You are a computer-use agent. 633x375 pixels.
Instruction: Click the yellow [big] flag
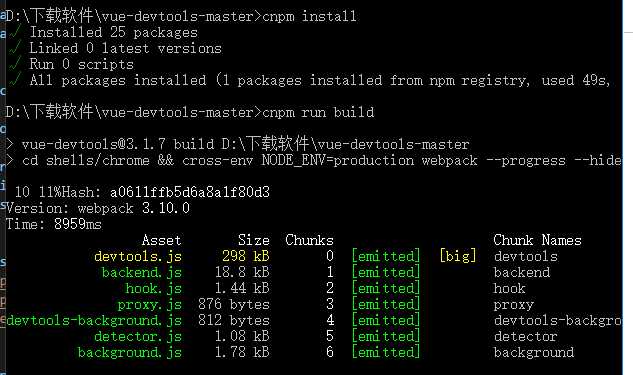(x=458, y=256)
